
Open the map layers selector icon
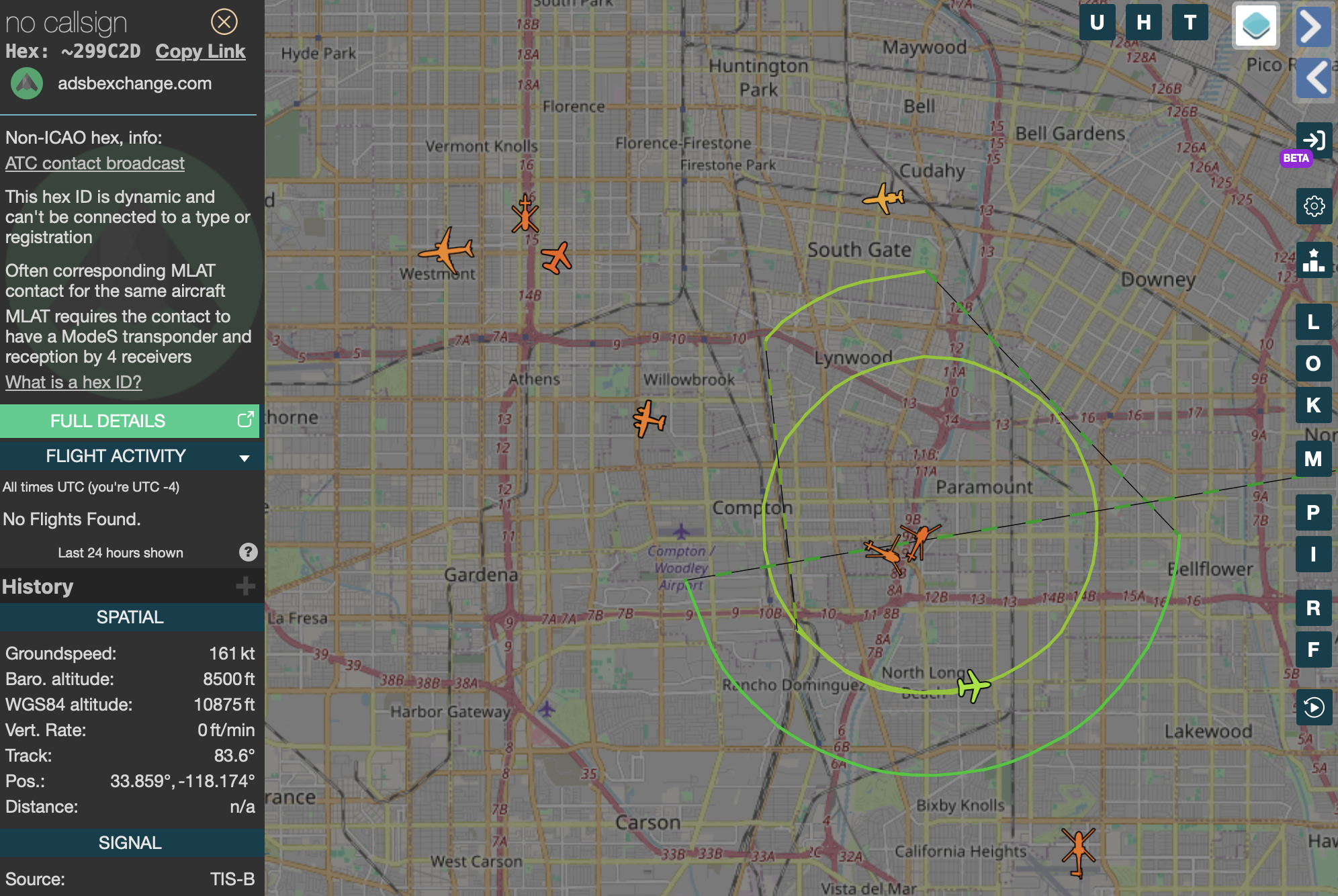pyautogui.click(x=1255, y=26)
